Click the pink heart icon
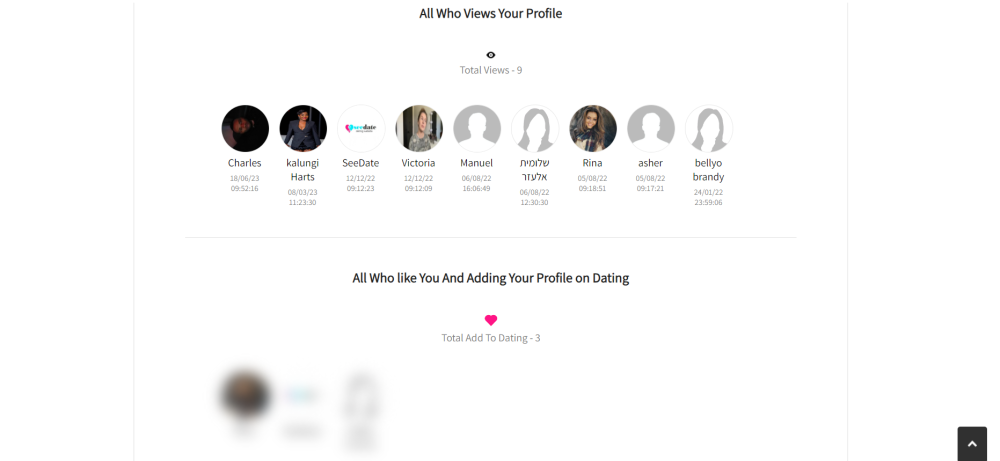Screen dimensions: 1000x461 (490, 320)
